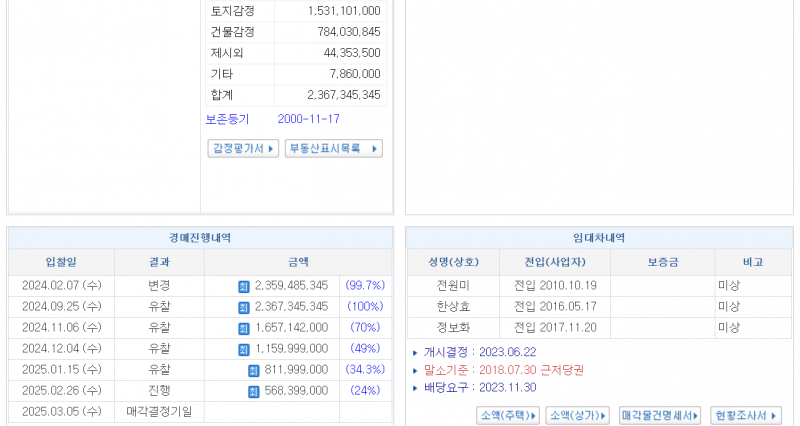Click the (24%) percentage in auction history
The image size is (800, 426).
(x=365, y=391)
